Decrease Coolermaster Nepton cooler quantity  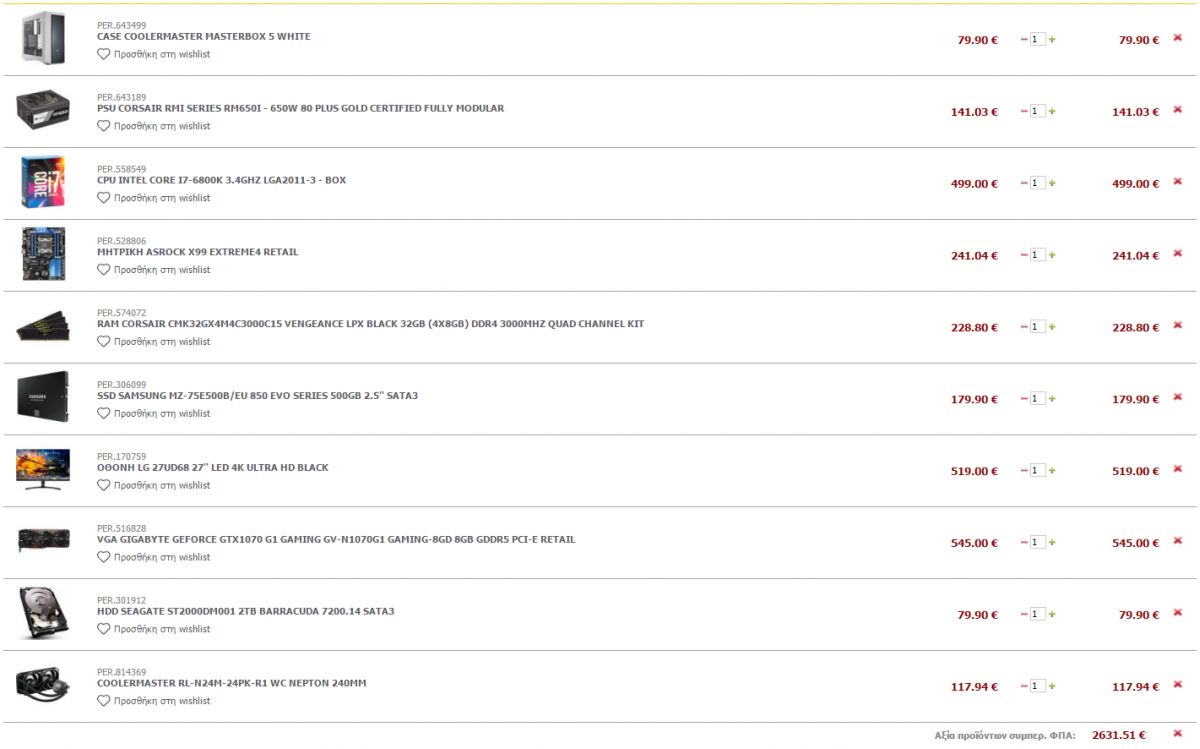[x=1024, y=686]
